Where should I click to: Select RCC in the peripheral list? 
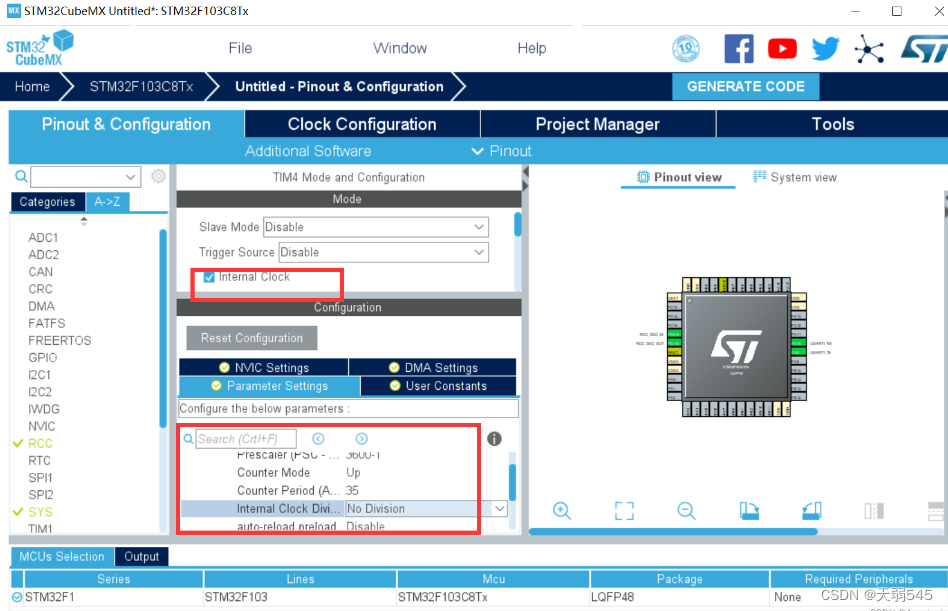(40, 444)
